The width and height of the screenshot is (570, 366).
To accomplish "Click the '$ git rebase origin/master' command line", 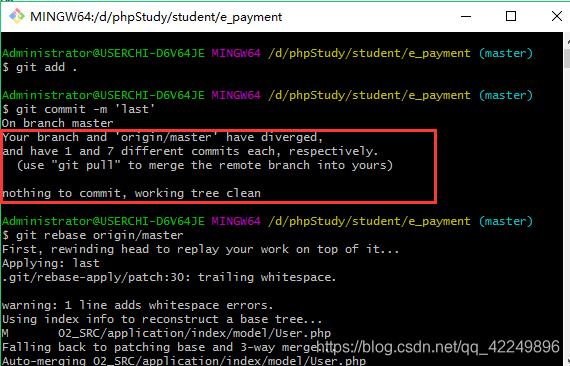I will tap(93, 236).
